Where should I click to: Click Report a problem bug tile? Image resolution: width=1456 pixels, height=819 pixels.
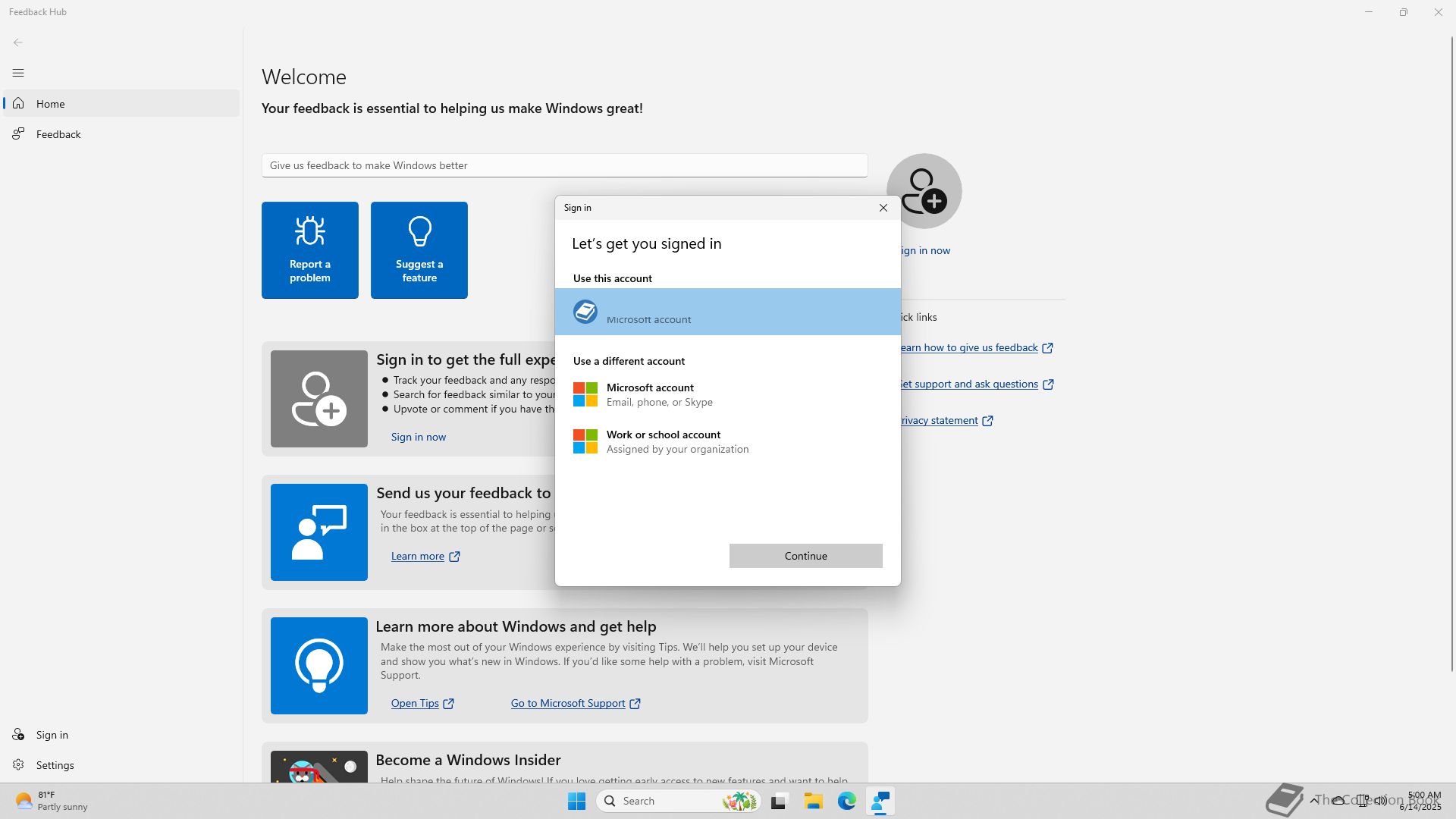(x=309, y=250)
